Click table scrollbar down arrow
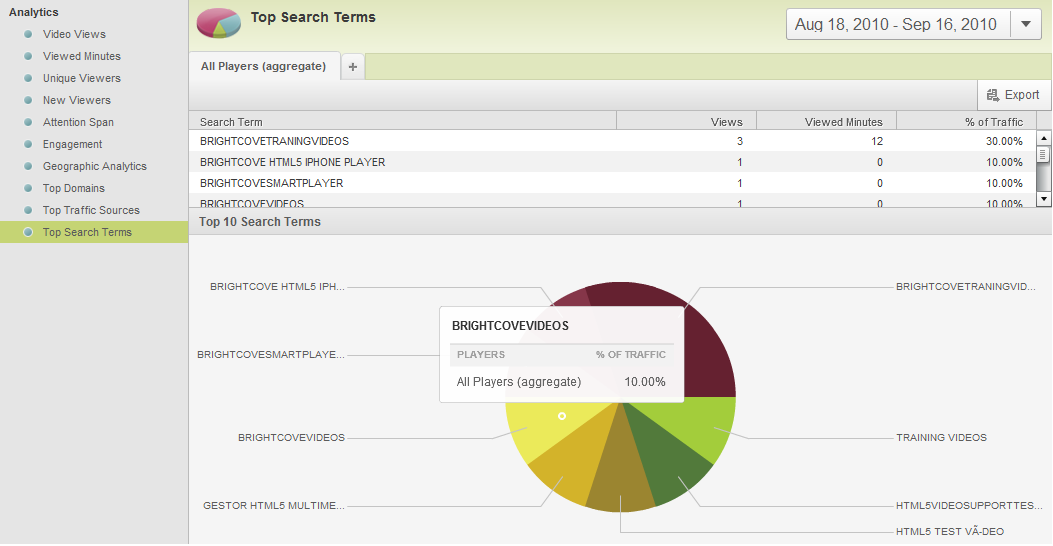The image size is (1053, 546). coord(1044,199)
